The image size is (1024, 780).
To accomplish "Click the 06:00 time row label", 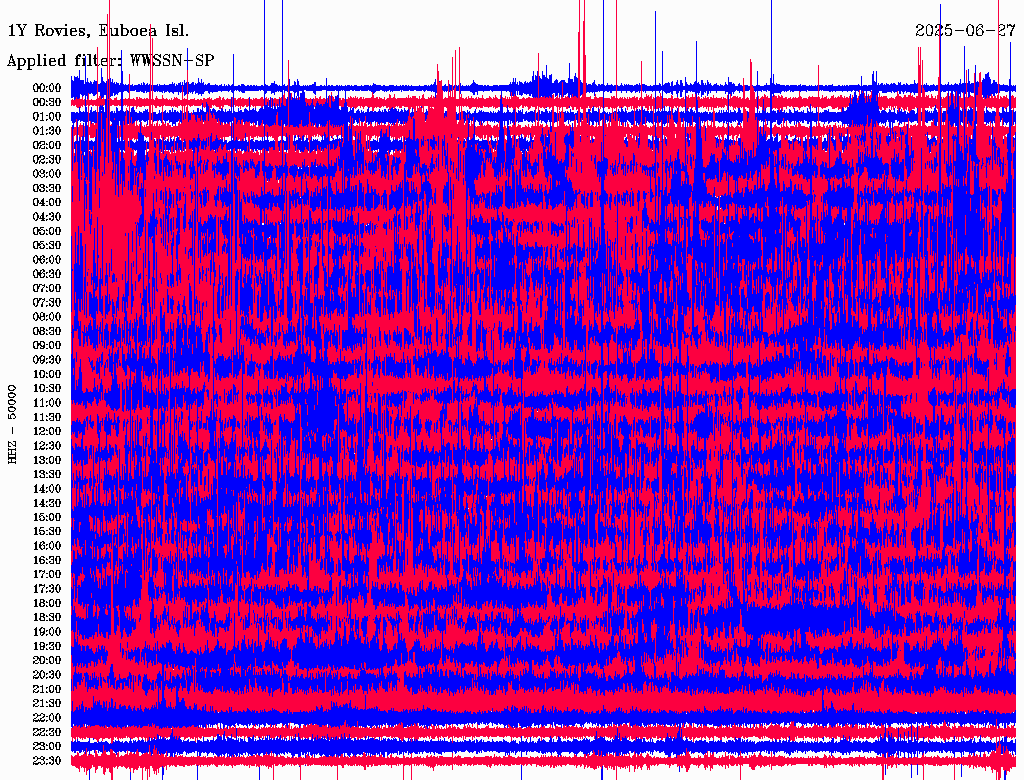I will 47,260.
